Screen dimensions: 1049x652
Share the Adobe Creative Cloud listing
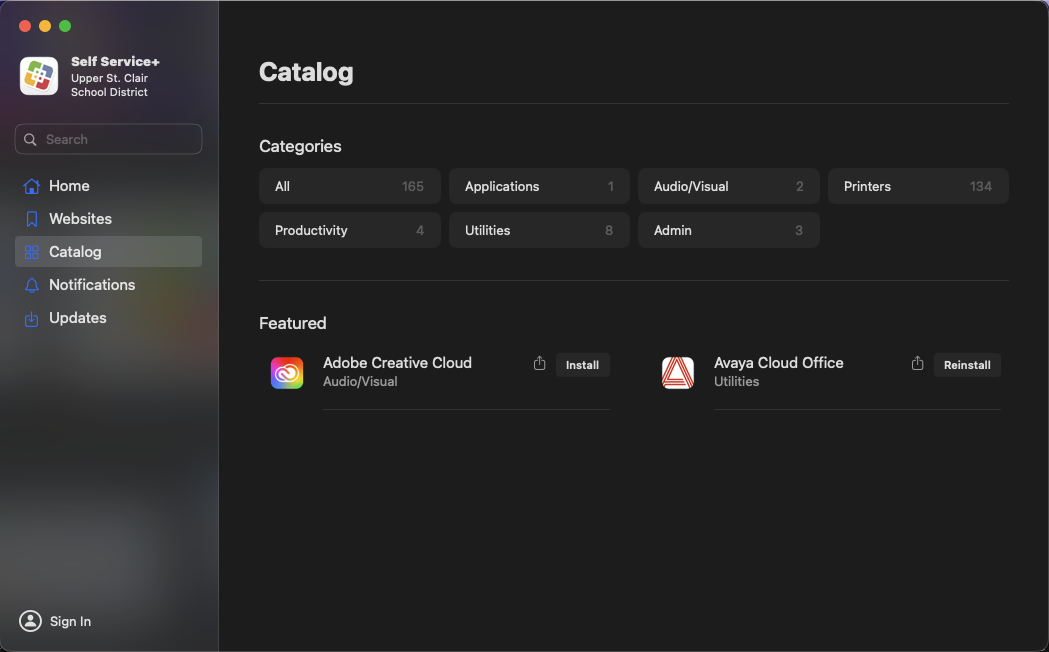click(540, 364)
